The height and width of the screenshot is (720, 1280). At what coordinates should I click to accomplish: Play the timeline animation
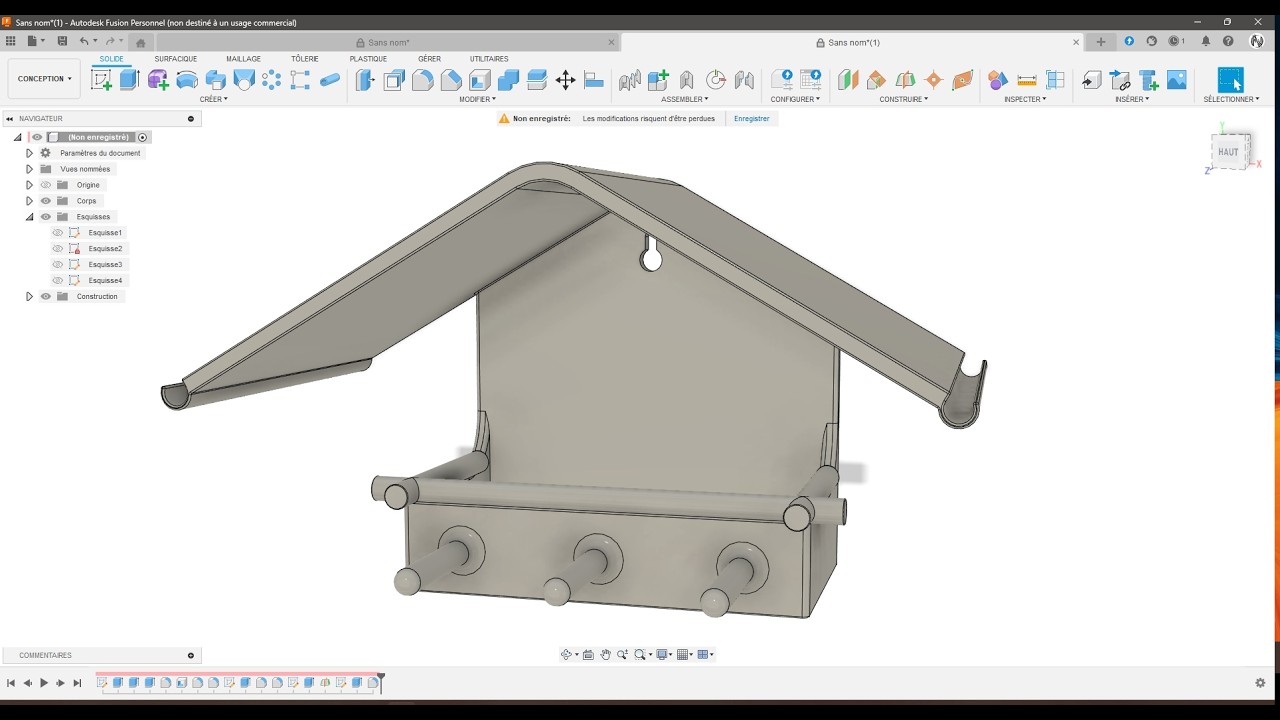click(44, 683)
